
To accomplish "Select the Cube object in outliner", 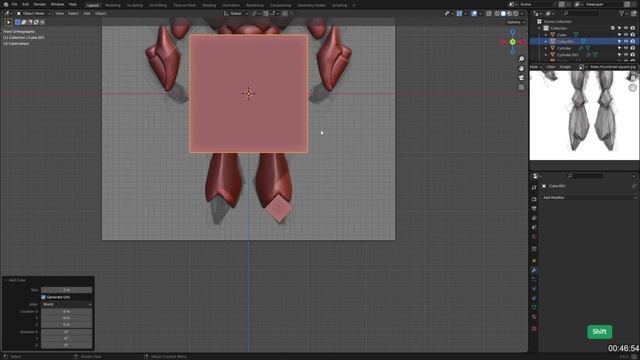I will pos(562,35).
